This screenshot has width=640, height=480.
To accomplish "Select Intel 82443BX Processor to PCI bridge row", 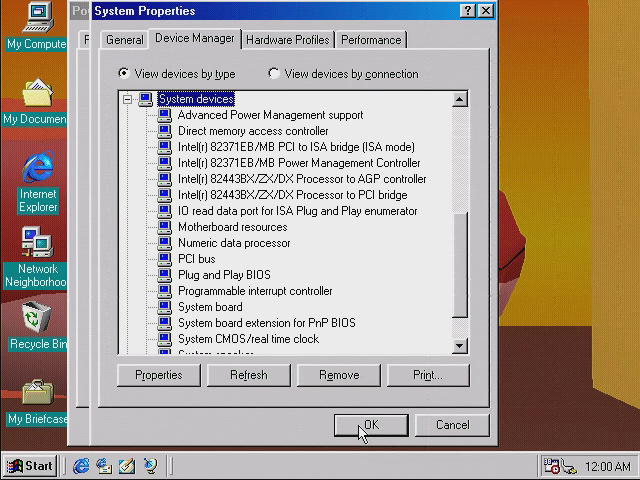I will point(293,195).
